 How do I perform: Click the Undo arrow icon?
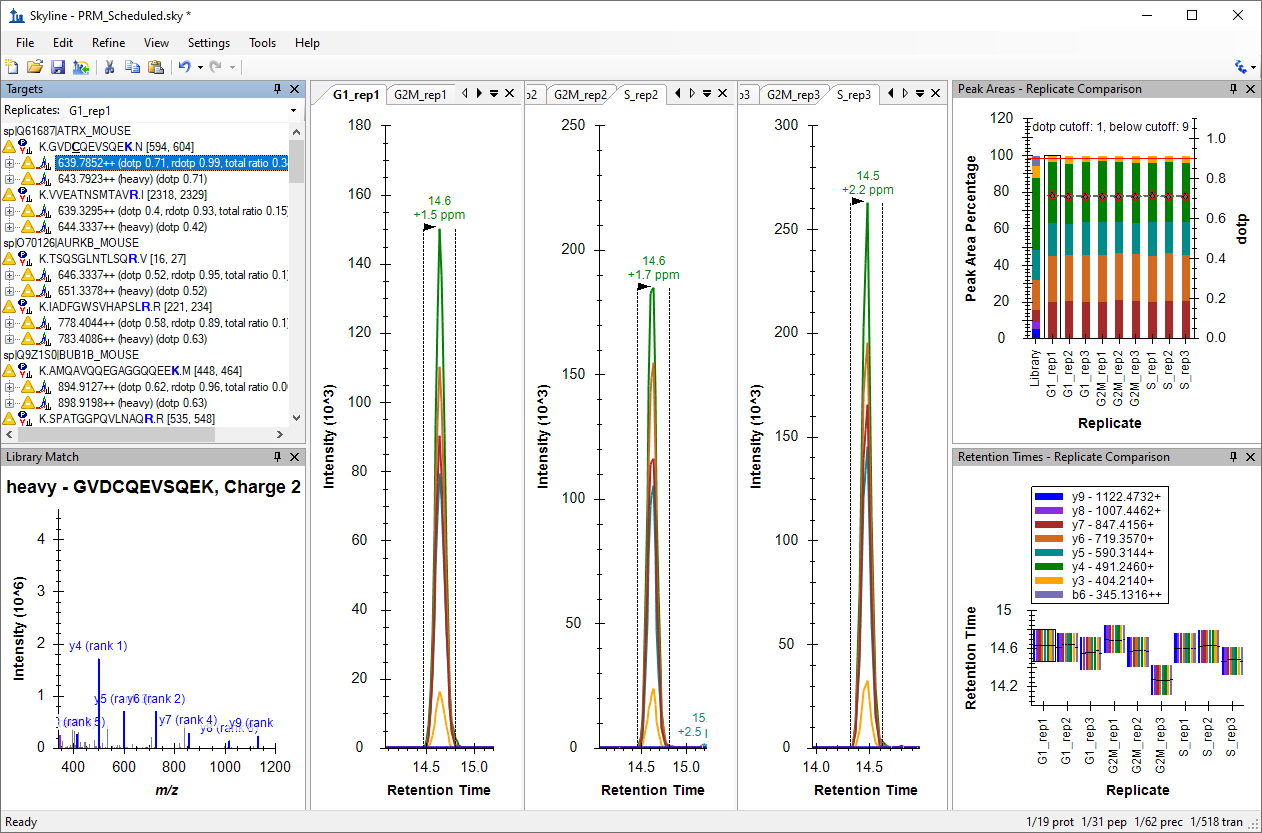pos(184,67)
